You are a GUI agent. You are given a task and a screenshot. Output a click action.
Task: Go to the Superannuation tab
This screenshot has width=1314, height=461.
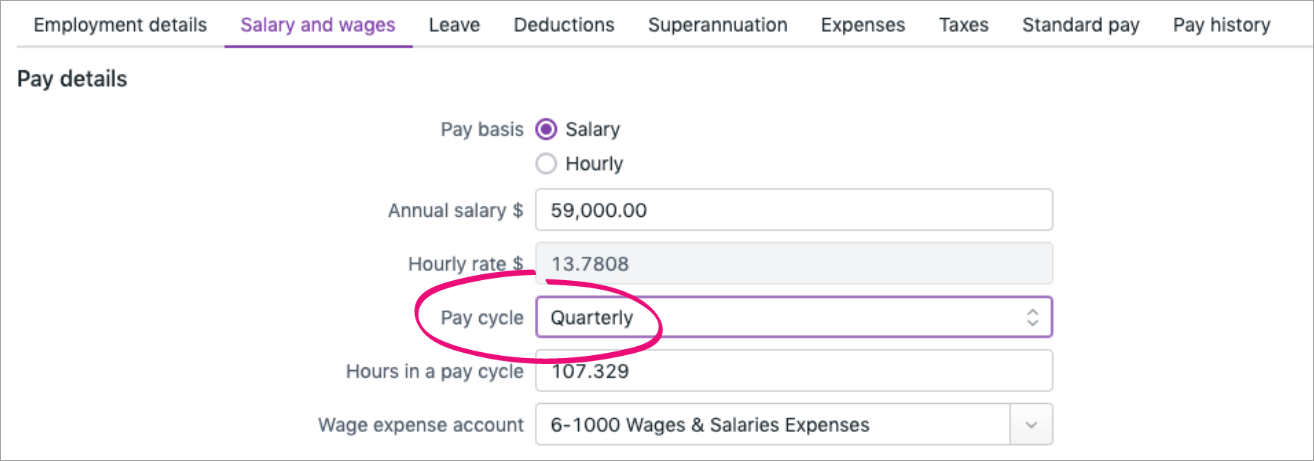(717, 25)
